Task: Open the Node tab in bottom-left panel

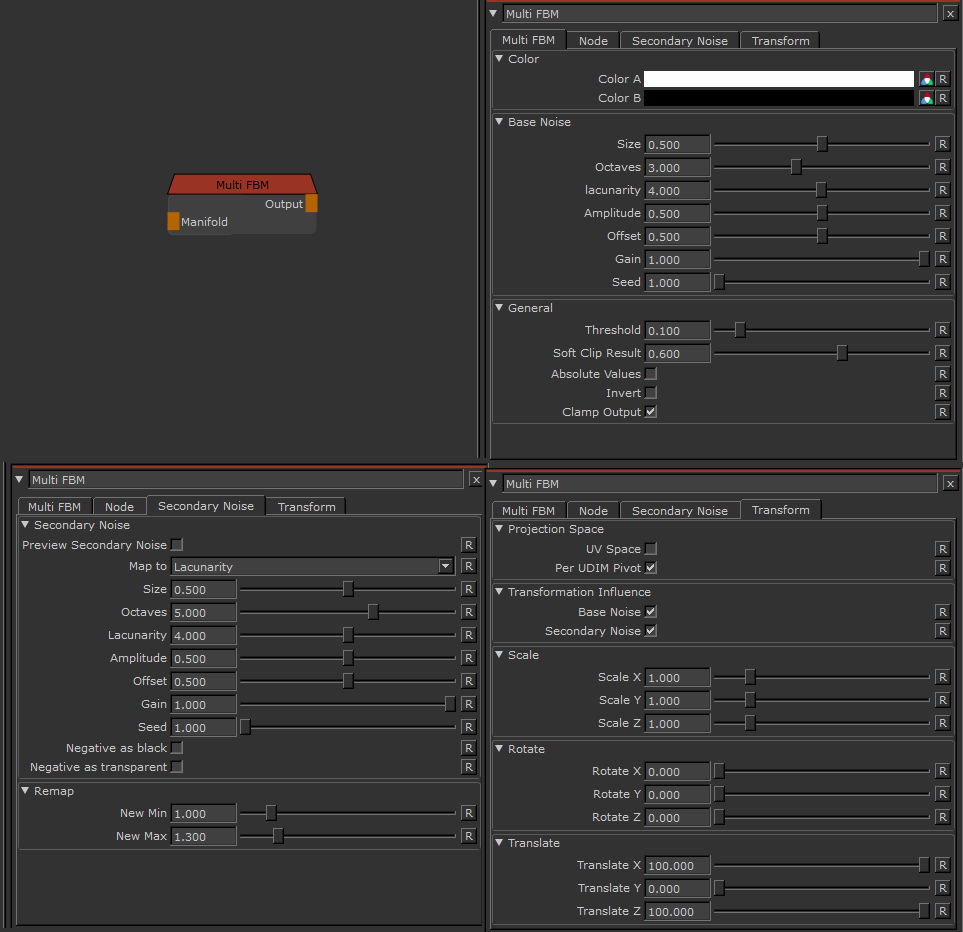Action: click(x=119, y=507)
